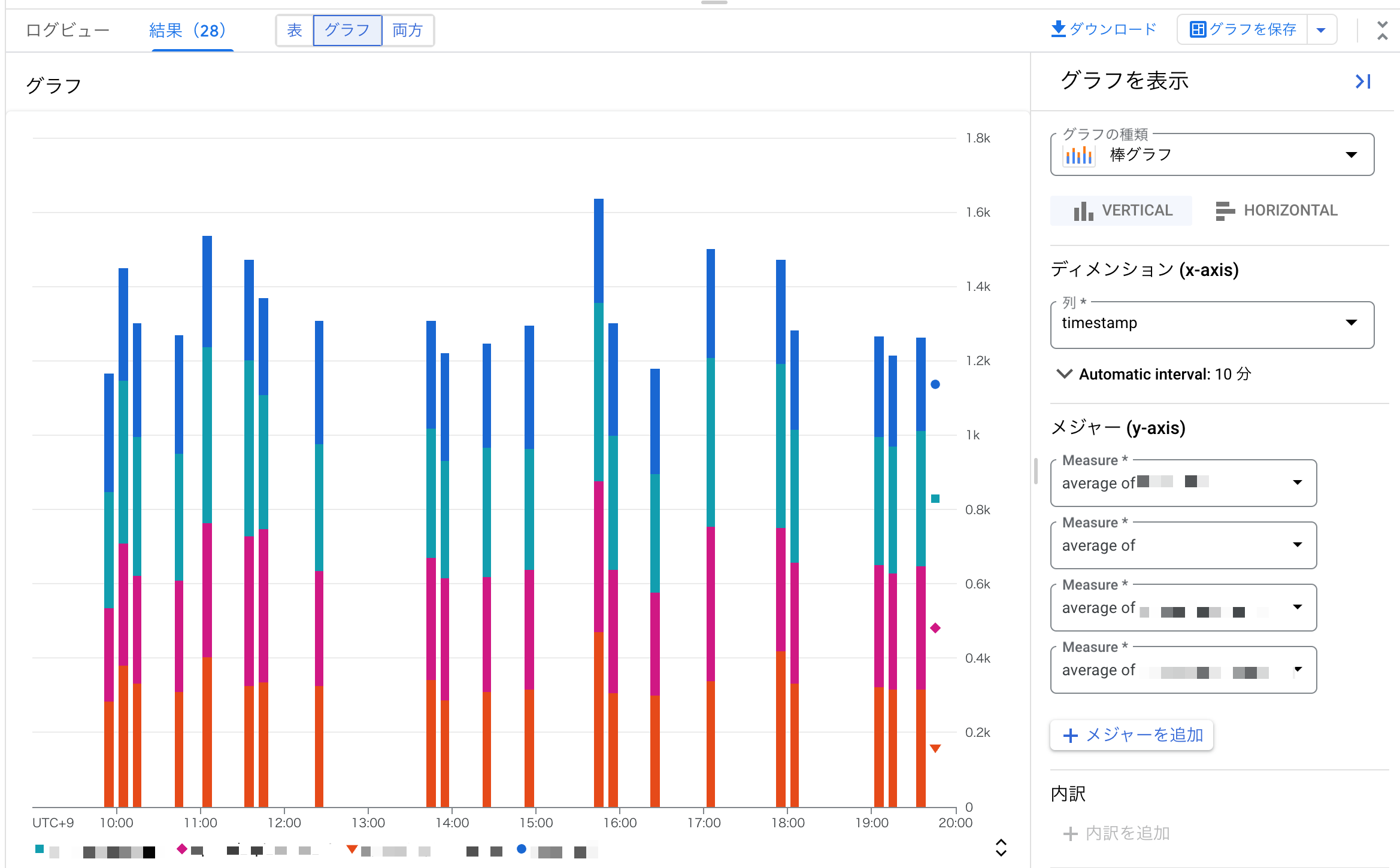
Task: Switch view to 表 (table) mode
Action: pyautogui.click(x=295, y=30)
